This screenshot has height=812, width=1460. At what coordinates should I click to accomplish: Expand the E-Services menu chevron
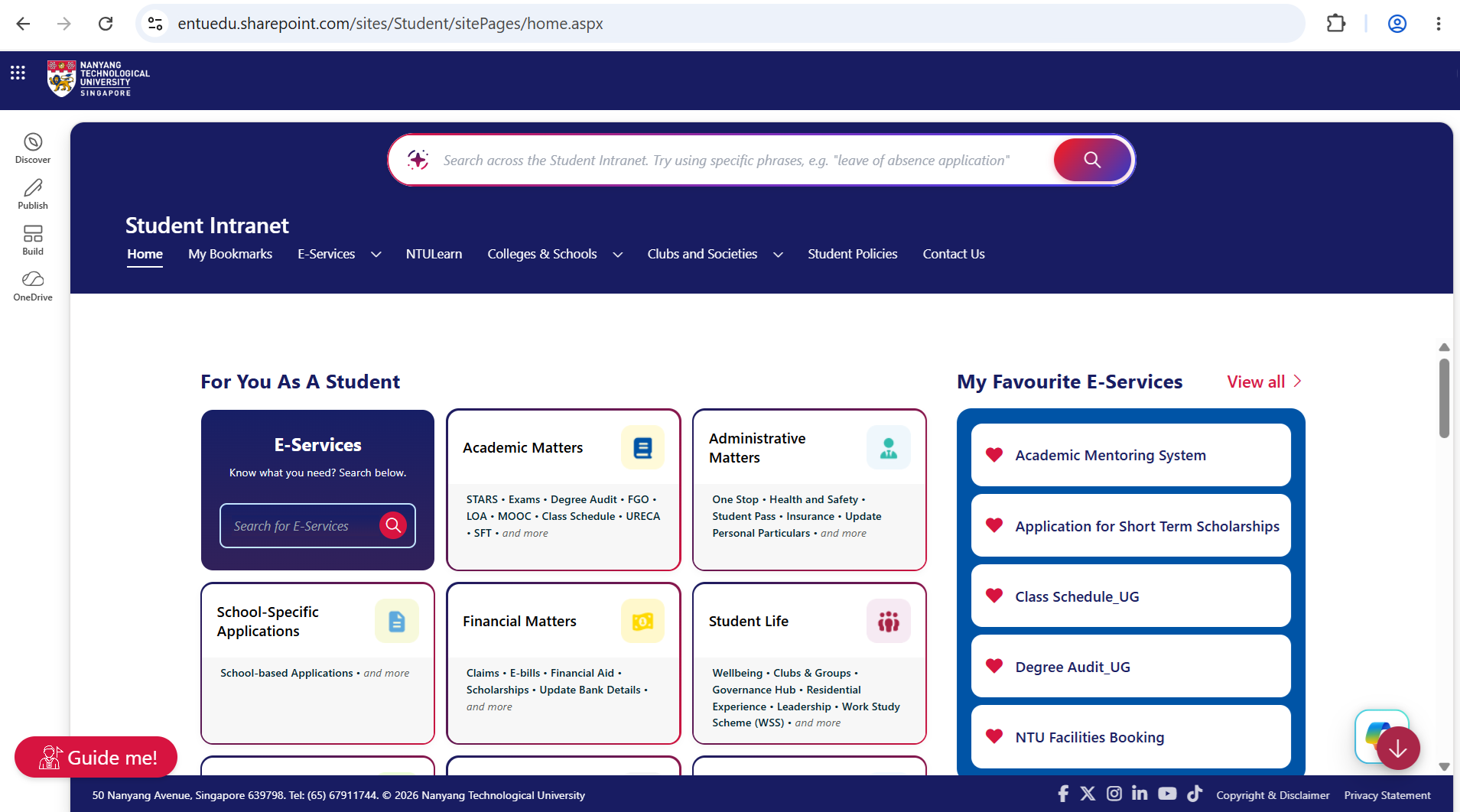[376, 255]
